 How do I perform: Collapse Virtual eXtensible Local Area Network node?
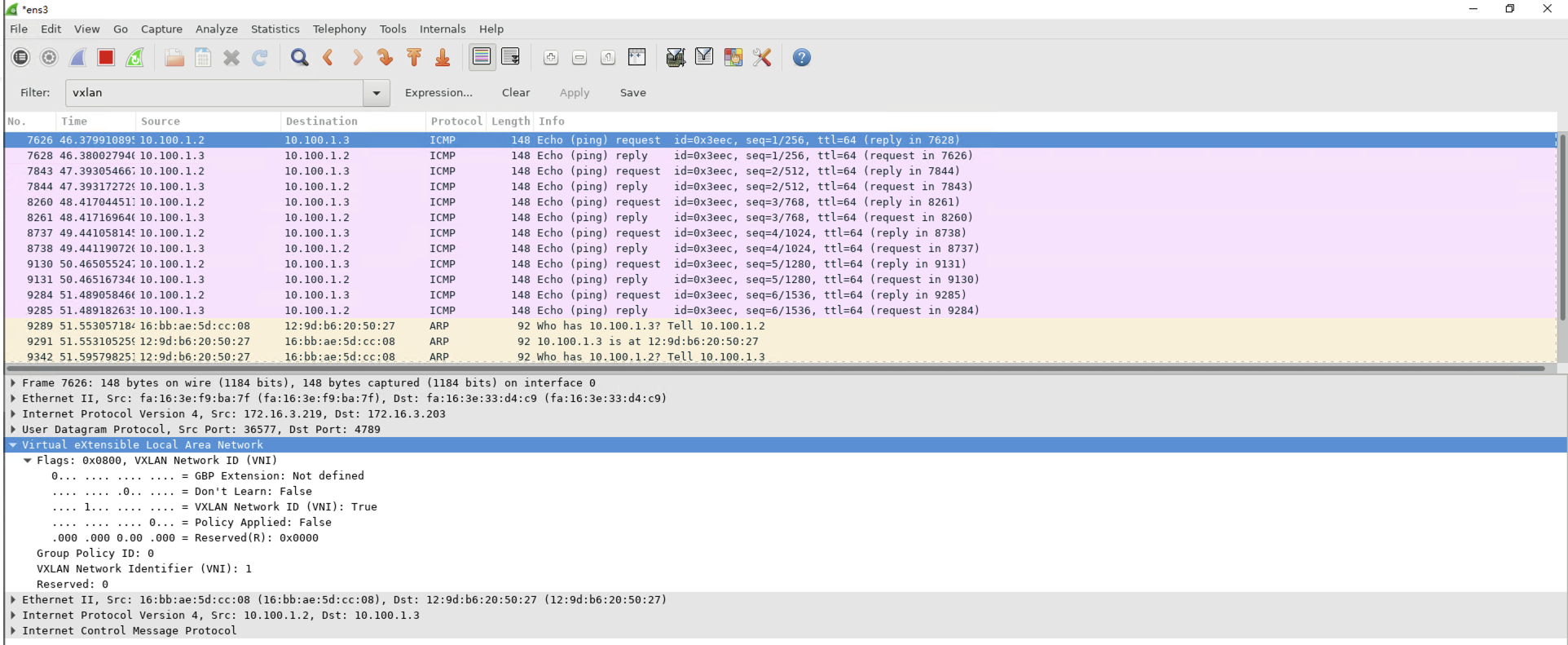[13, 445]
